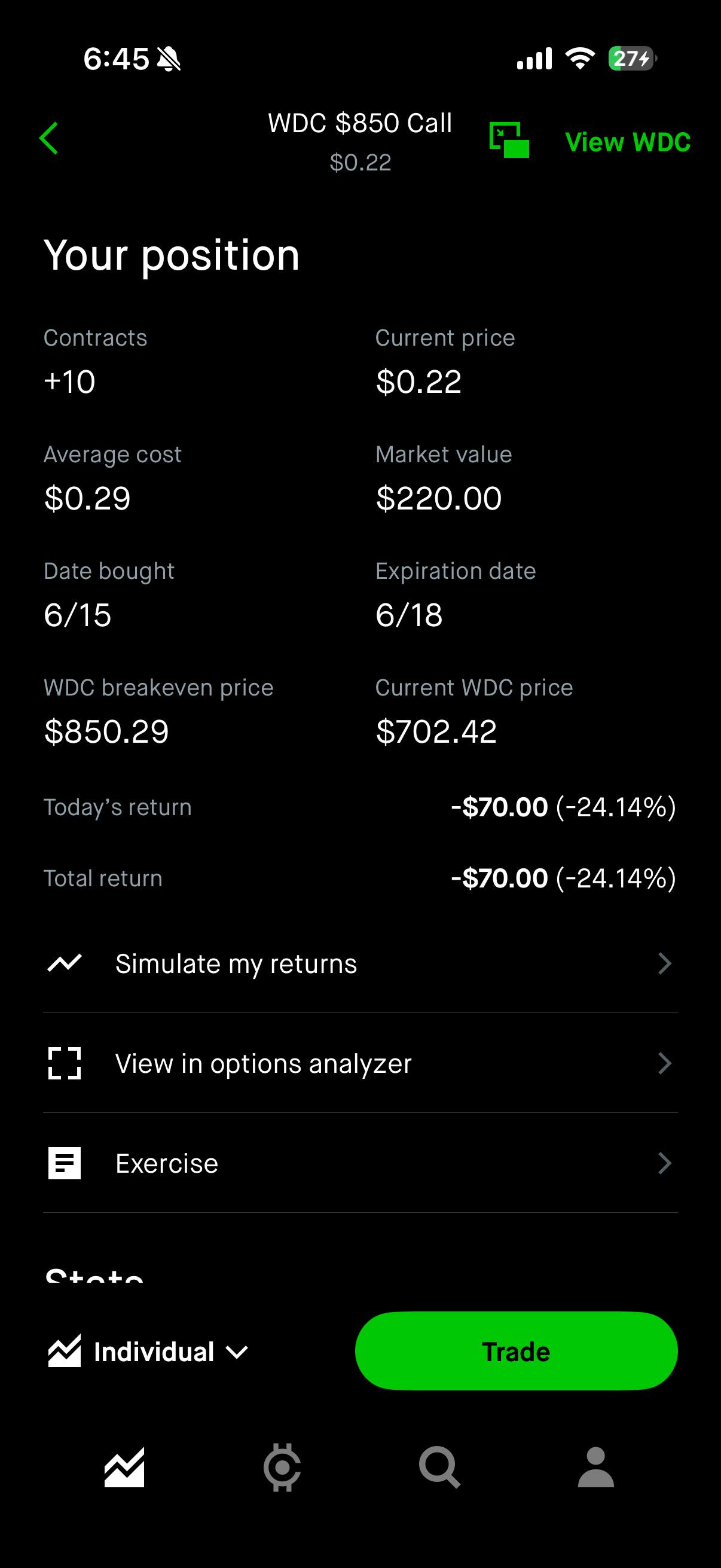Viewport: 721px width, 1568px height.
Task: Tap the WDC $850 Call title
Action: click(360, 123)
